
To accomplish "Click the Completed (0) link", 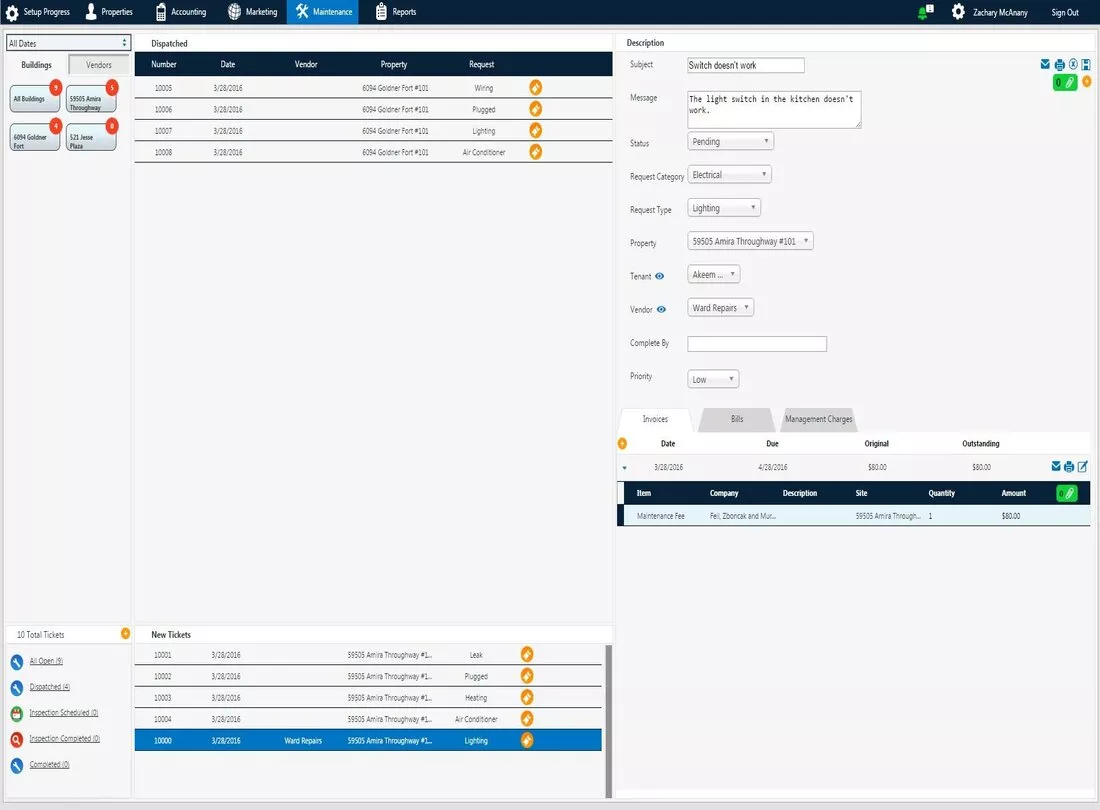I will (x=49, y=765).
